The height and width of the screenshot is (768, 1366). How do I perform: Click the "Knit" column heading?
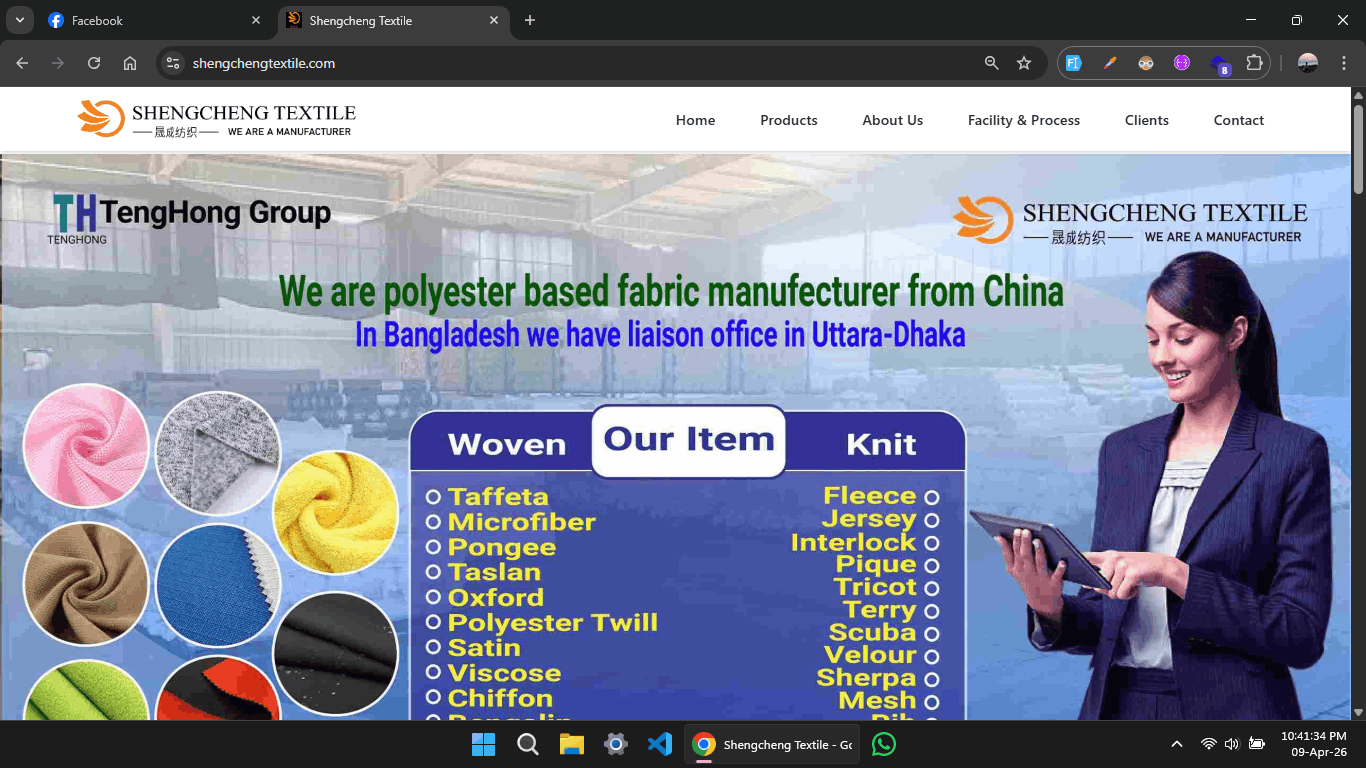click(881, 445)
